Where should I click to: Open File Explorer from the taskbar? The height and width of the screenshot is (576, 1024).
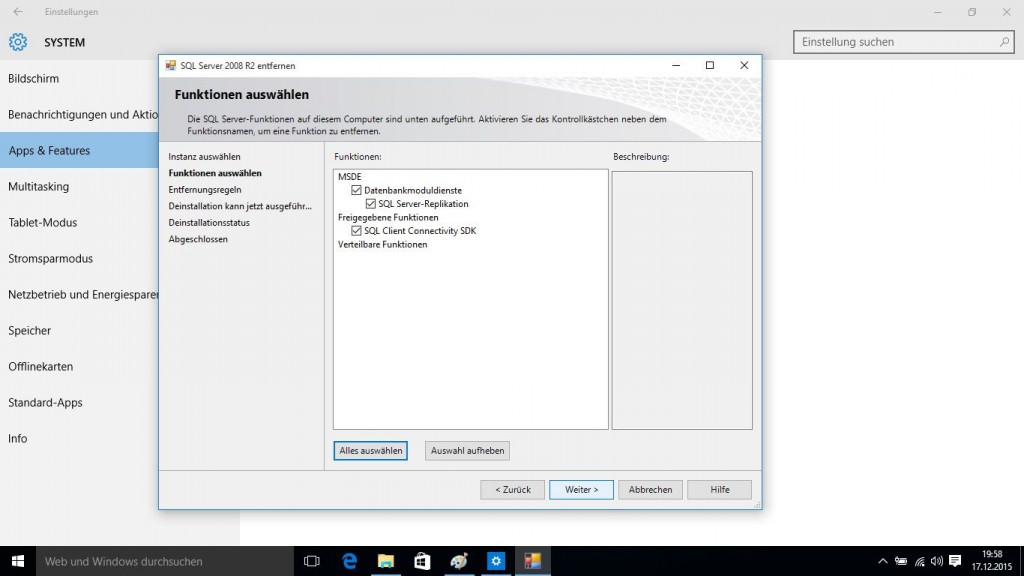click(x=385, y=561)
